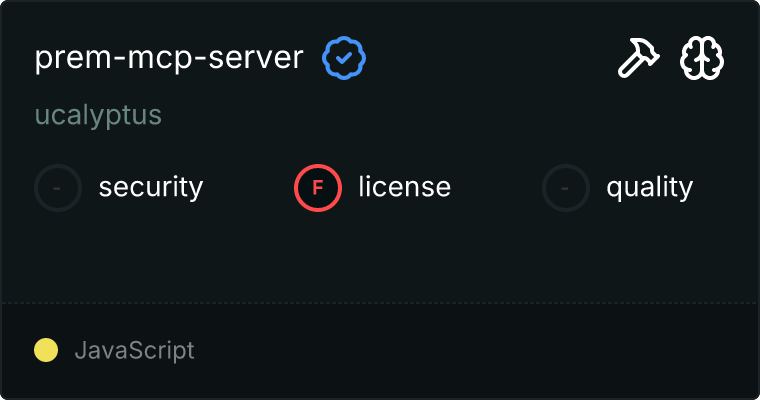This screenshot has width=760, height=400.
Task: Click the dashed divider above the footer
Action: pos(380,302)
